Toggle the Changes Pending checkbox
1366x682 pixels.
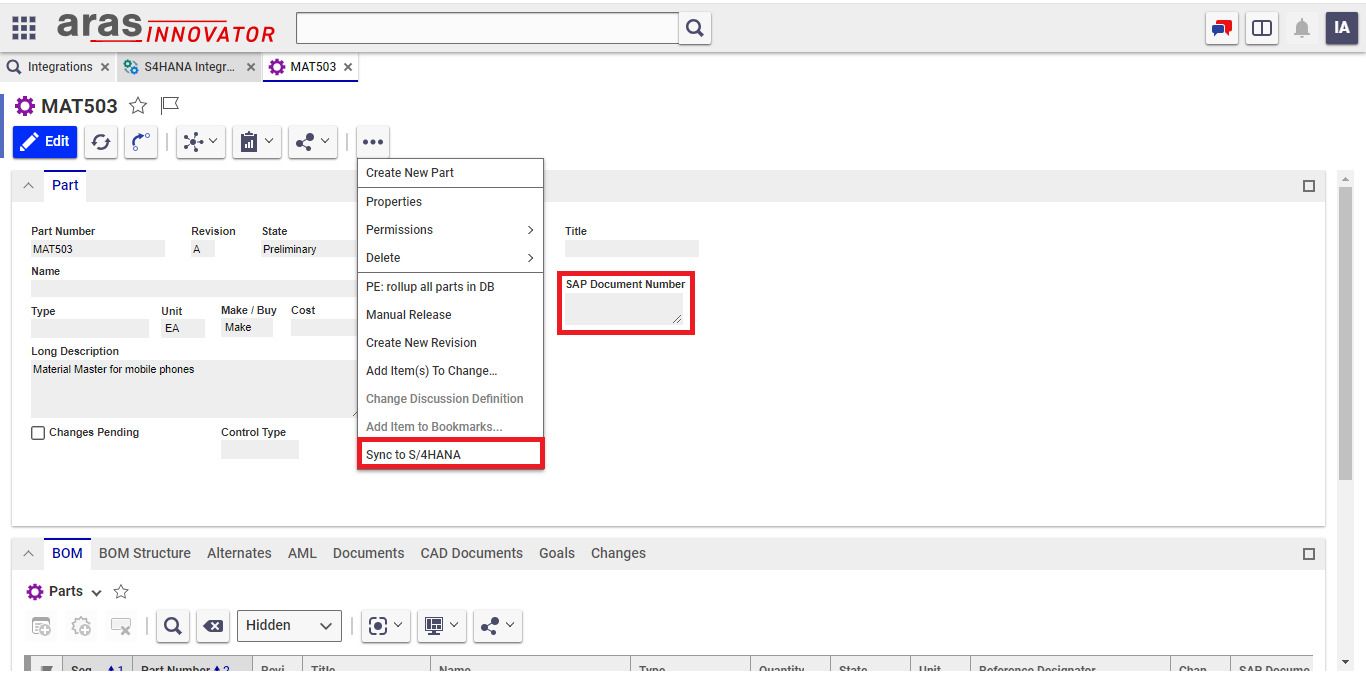point(38,433)
